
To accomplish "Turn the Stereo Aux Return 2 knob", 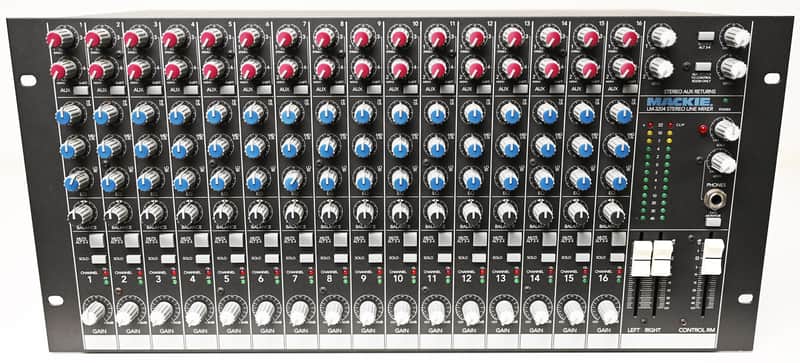I will click(x=660, y=67).
